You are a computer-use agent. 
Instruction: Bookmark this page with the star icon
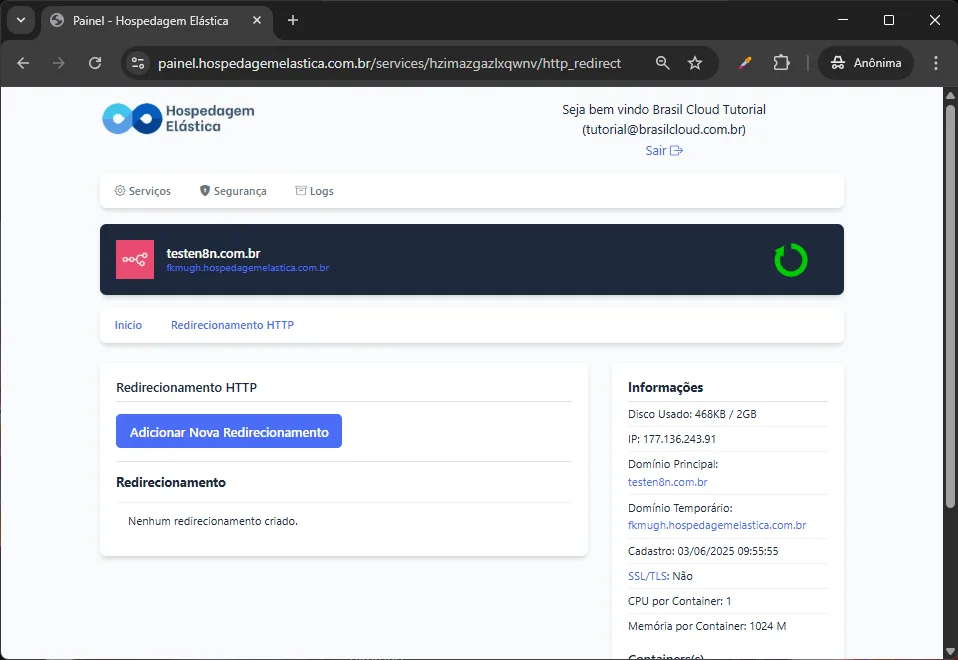click(695, 63)
